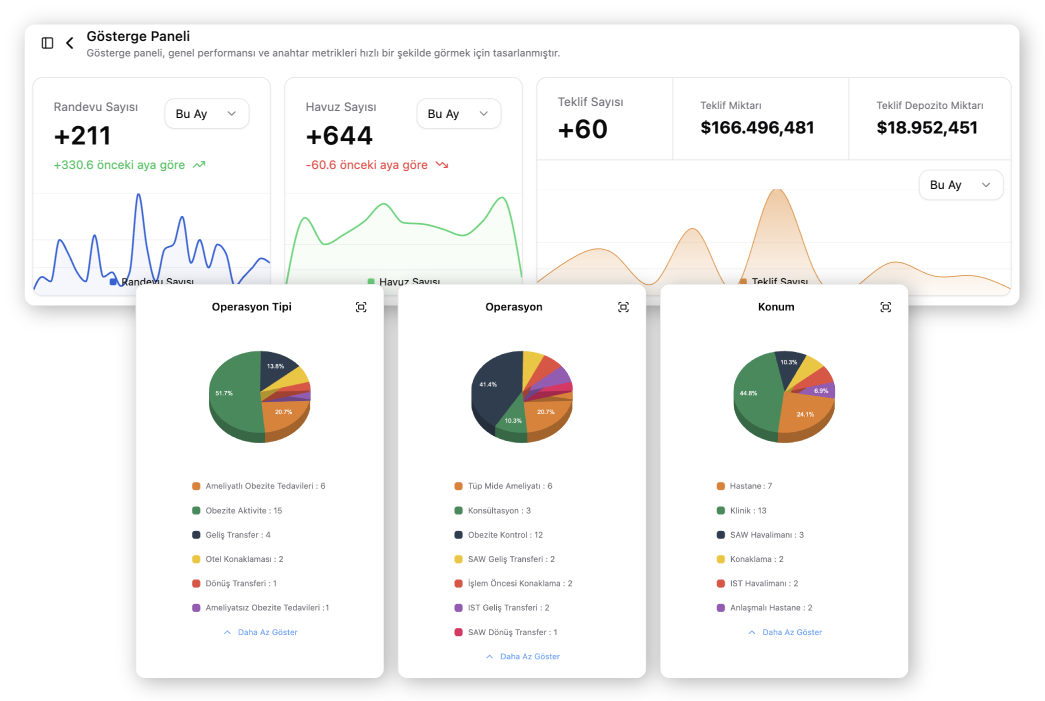Open the Bu Ay dropdown for Randevu Sayısı
1045x701 pixels.
point(206,114)
